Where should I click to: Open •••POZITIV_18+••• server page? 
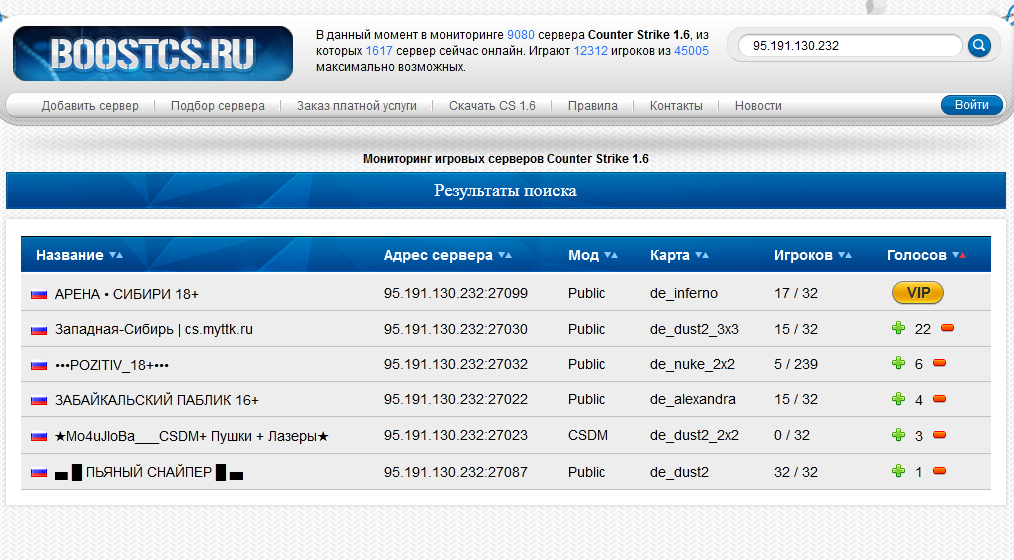pos(112,365)
